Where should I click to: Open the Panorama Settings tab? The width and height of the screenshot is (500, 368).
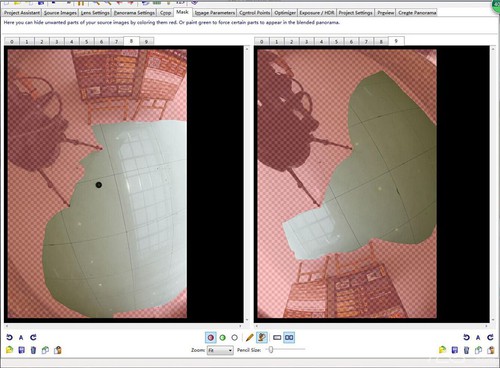(x=134, y=13)
